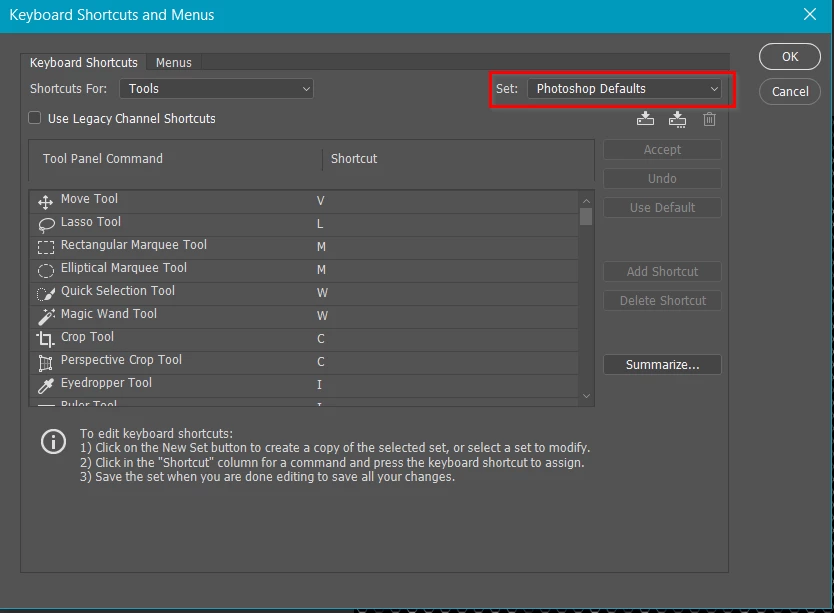834x613 pixels.
Task: Click the Perspective Crop Tool icon
Action: click(46, 363)
